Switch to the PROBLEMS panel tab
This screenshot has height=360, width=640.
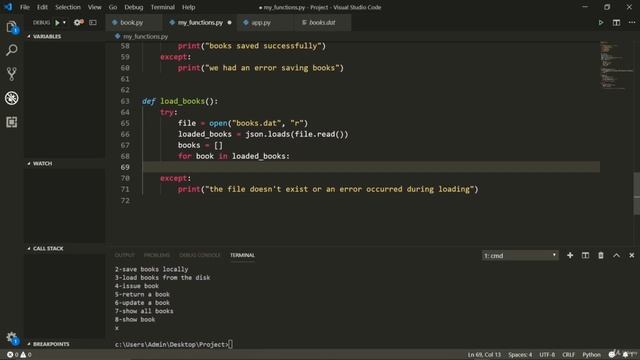157,255
